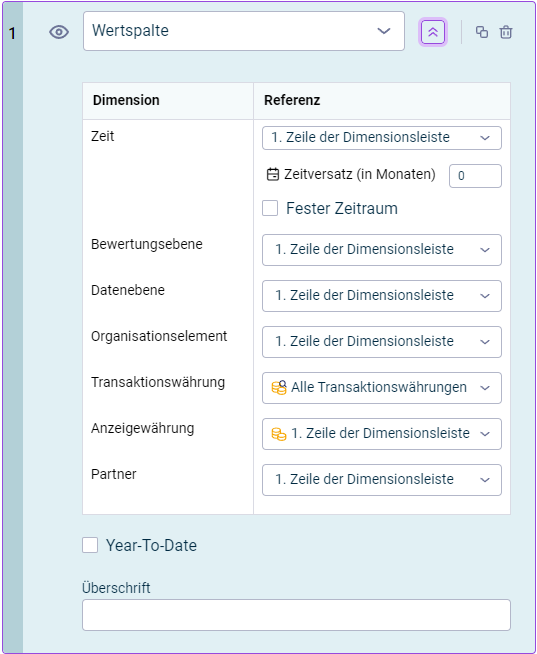
Task: Open the Partner reference dropdown
Action: [382, 480]
